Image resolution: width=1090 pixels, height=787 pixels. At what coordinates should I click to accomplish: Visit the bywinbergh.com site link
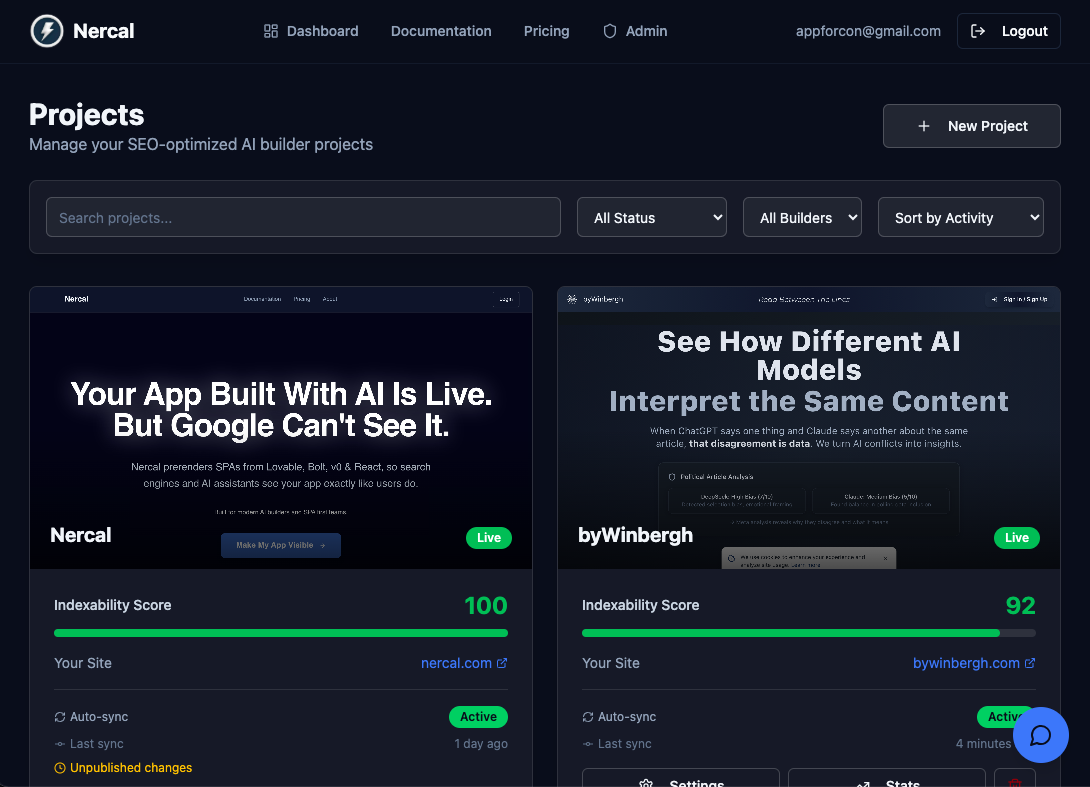click(974, 663)
